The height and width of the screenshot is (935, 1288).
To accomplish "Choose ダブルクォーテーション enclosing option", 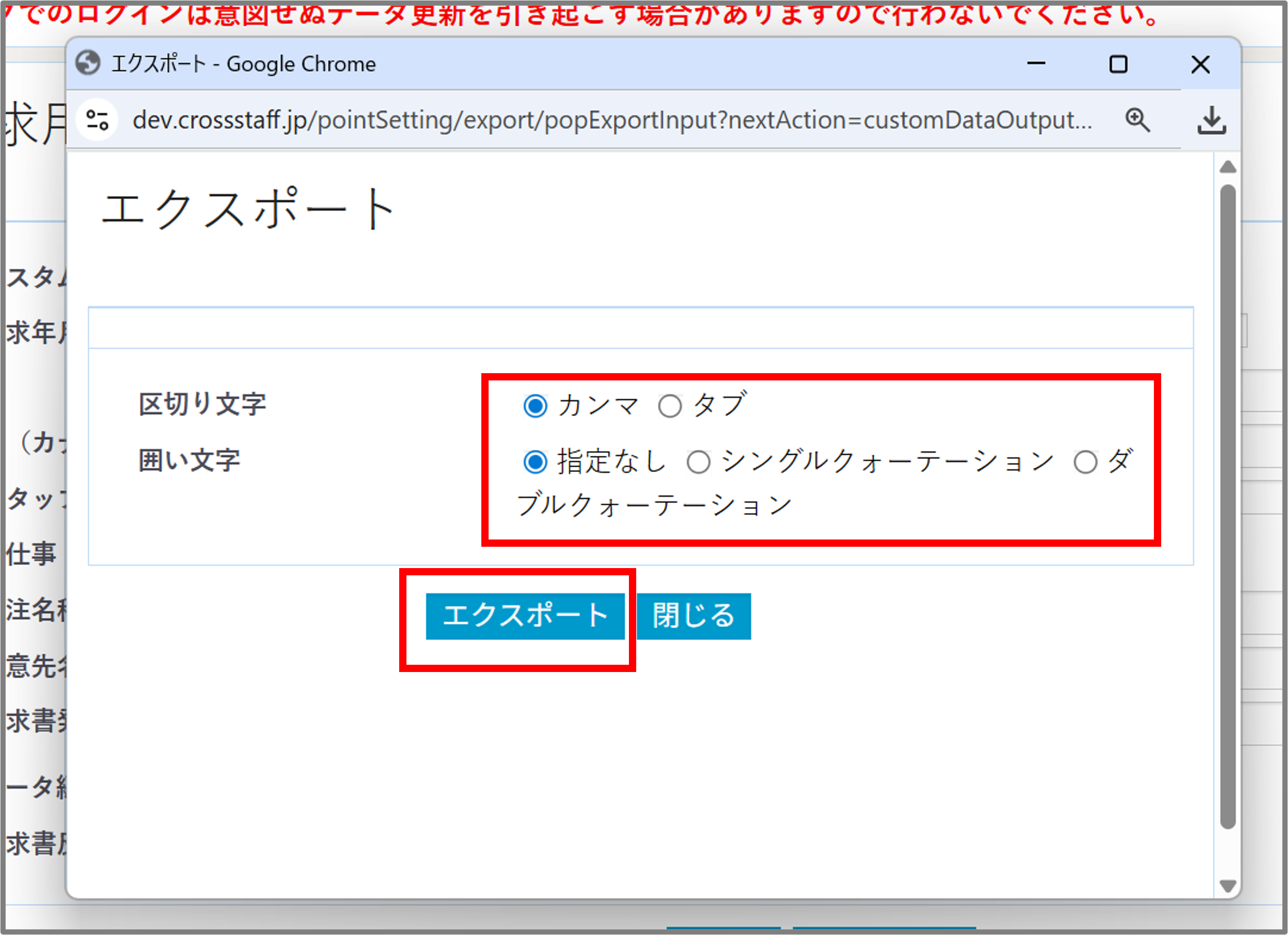I will [1085, 462].
